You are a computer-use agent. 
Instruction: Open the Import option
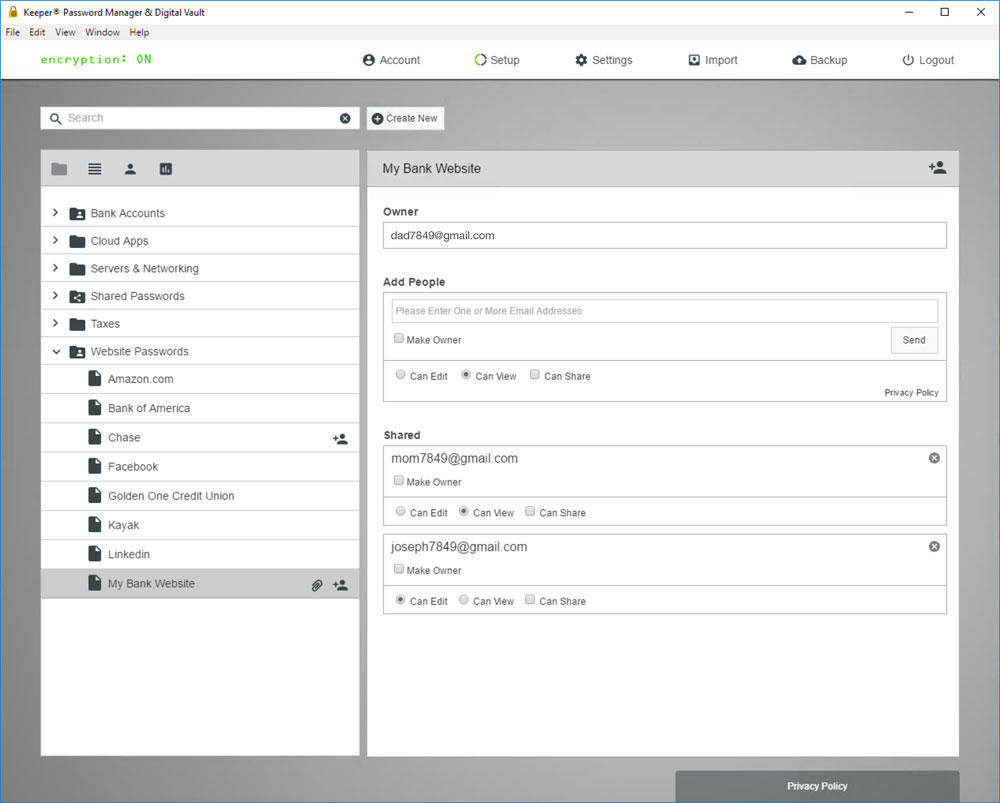coord(713,60)
